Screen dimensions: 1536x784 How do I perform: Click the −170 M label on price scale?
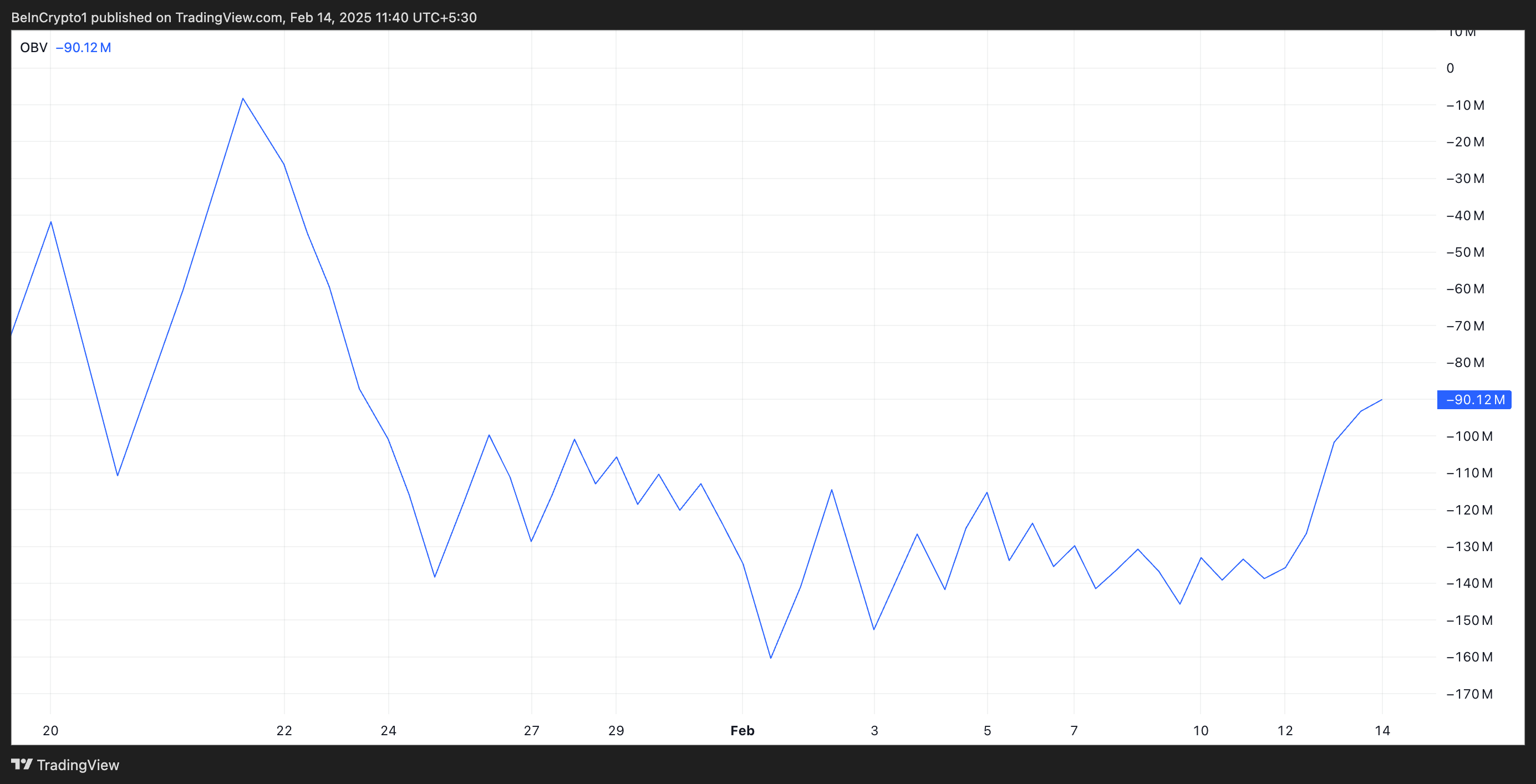click(1469, 694)
